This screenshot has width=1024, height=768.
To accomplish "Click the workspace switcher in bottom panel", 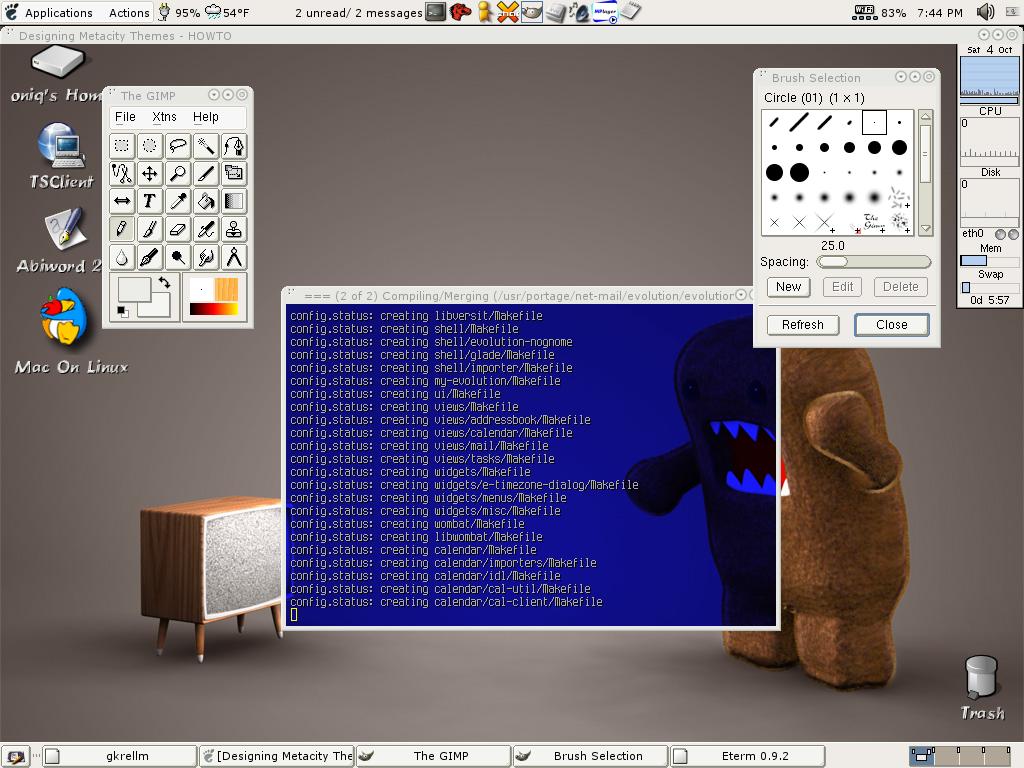I will [x=960, y=756].
